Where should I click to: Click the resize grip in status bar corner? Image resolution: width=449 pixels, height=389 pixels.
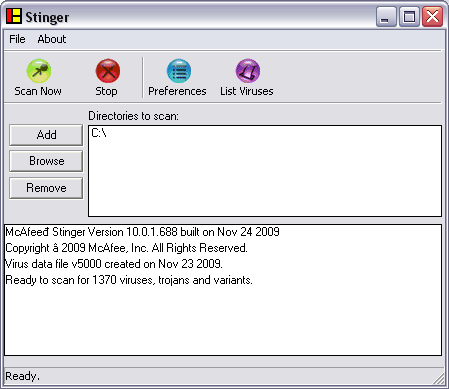pyautogui.click(x=439, y=379)
